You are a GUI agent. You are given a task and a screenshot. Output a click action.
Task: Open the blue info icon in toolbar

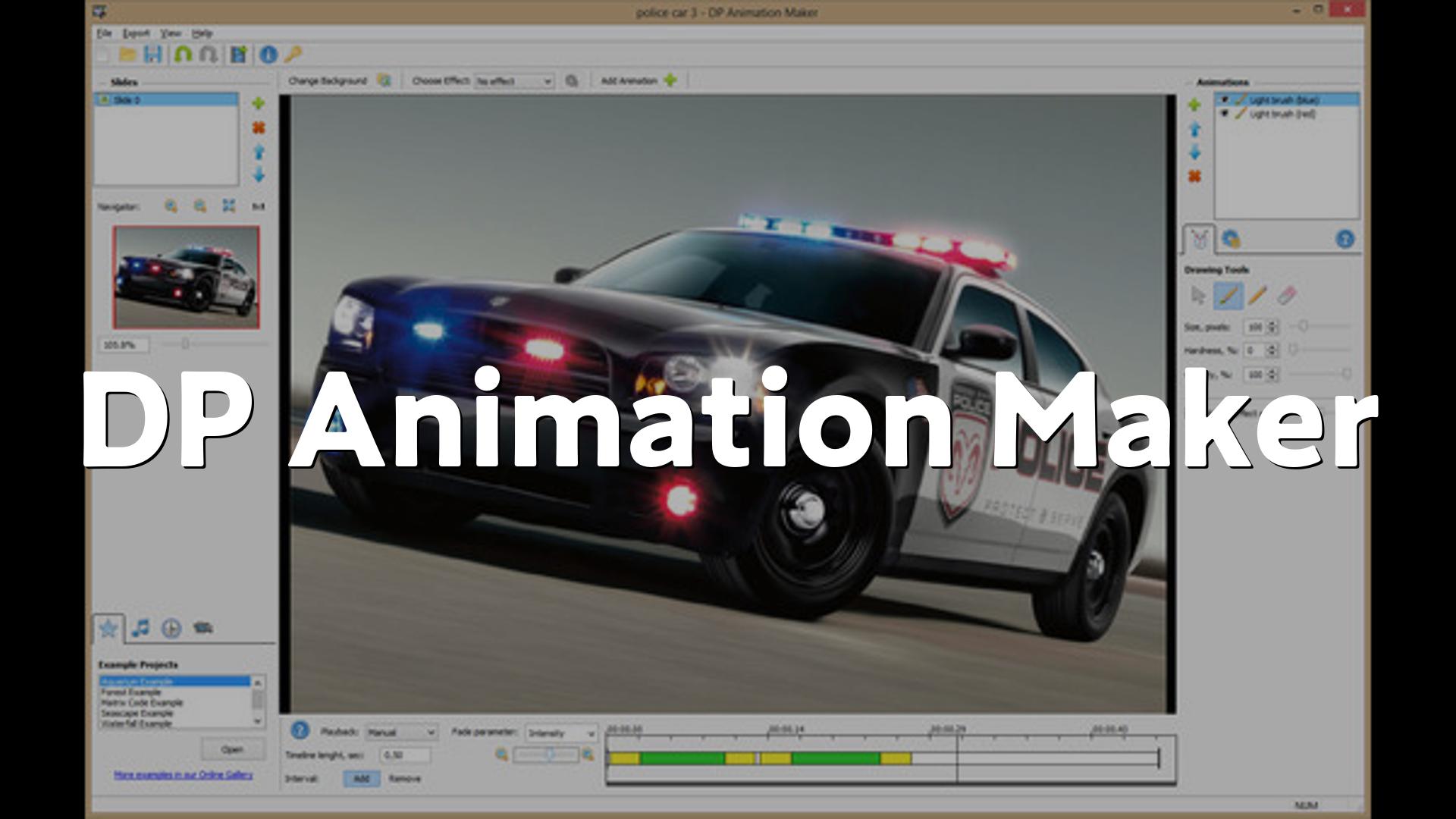coord(268,54)
